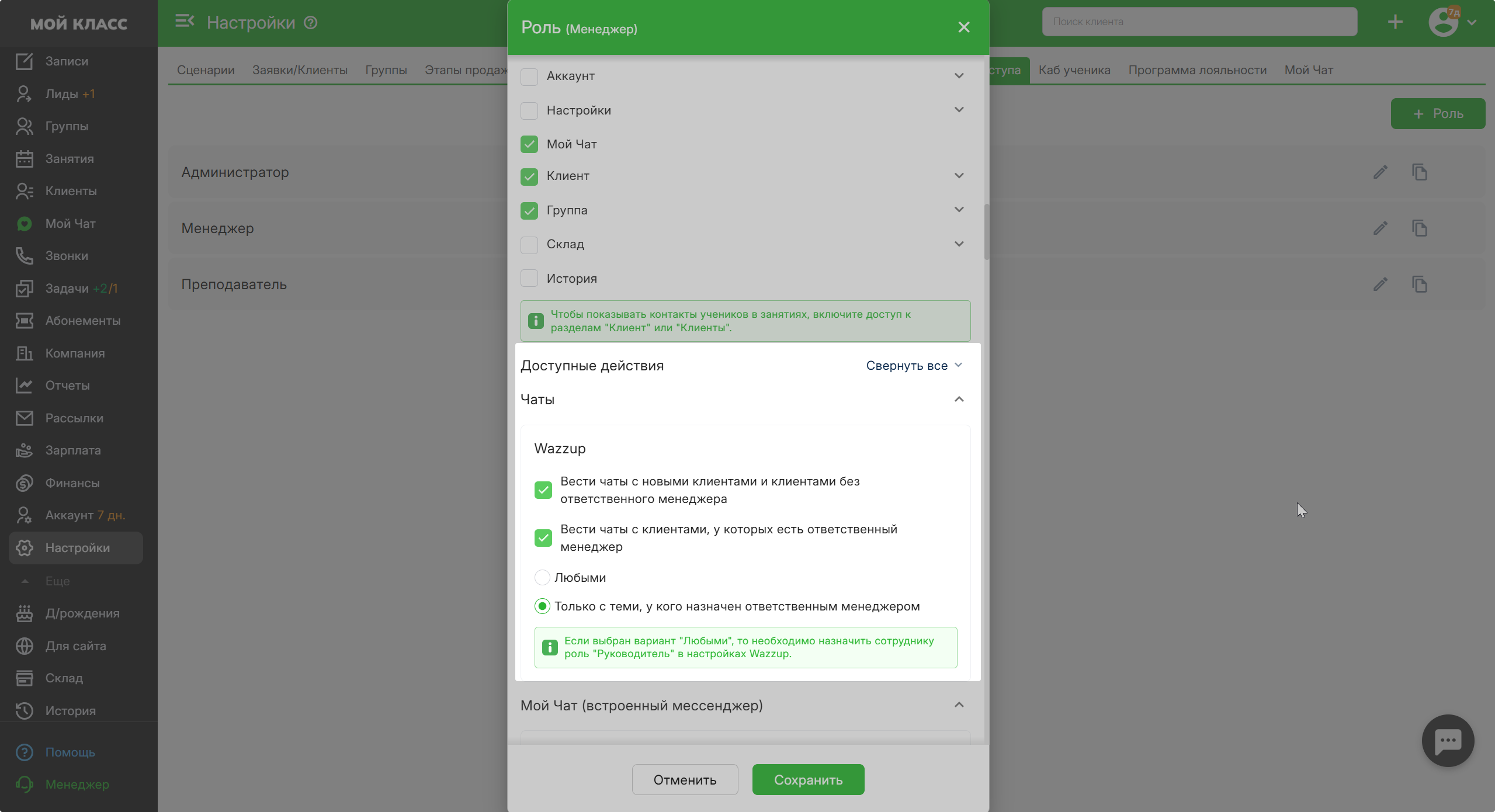Switch to the Сценарии tab
Screen dimensions: 1495x812
(x=206, y=70)
